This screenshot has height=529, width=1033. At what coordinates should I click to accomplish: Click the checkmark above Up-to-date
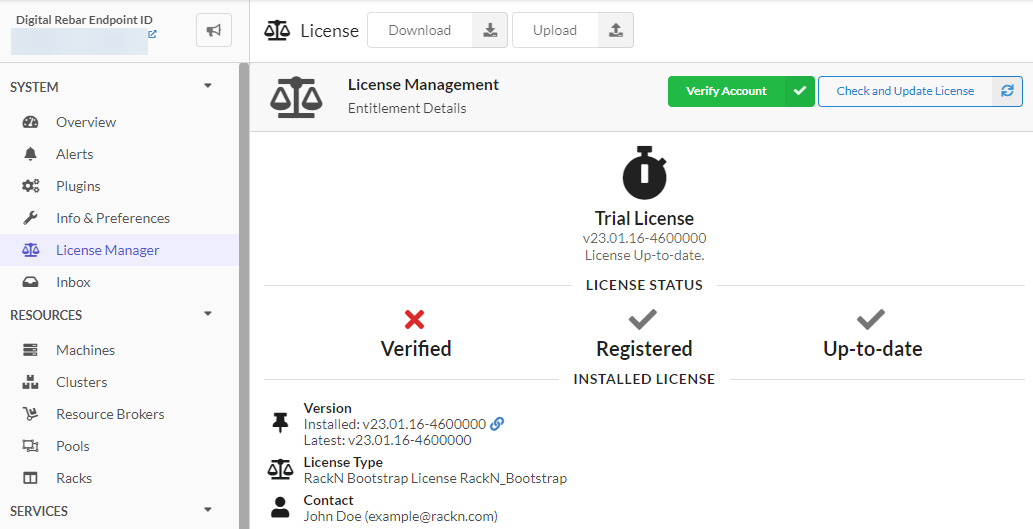pos(871,320)
